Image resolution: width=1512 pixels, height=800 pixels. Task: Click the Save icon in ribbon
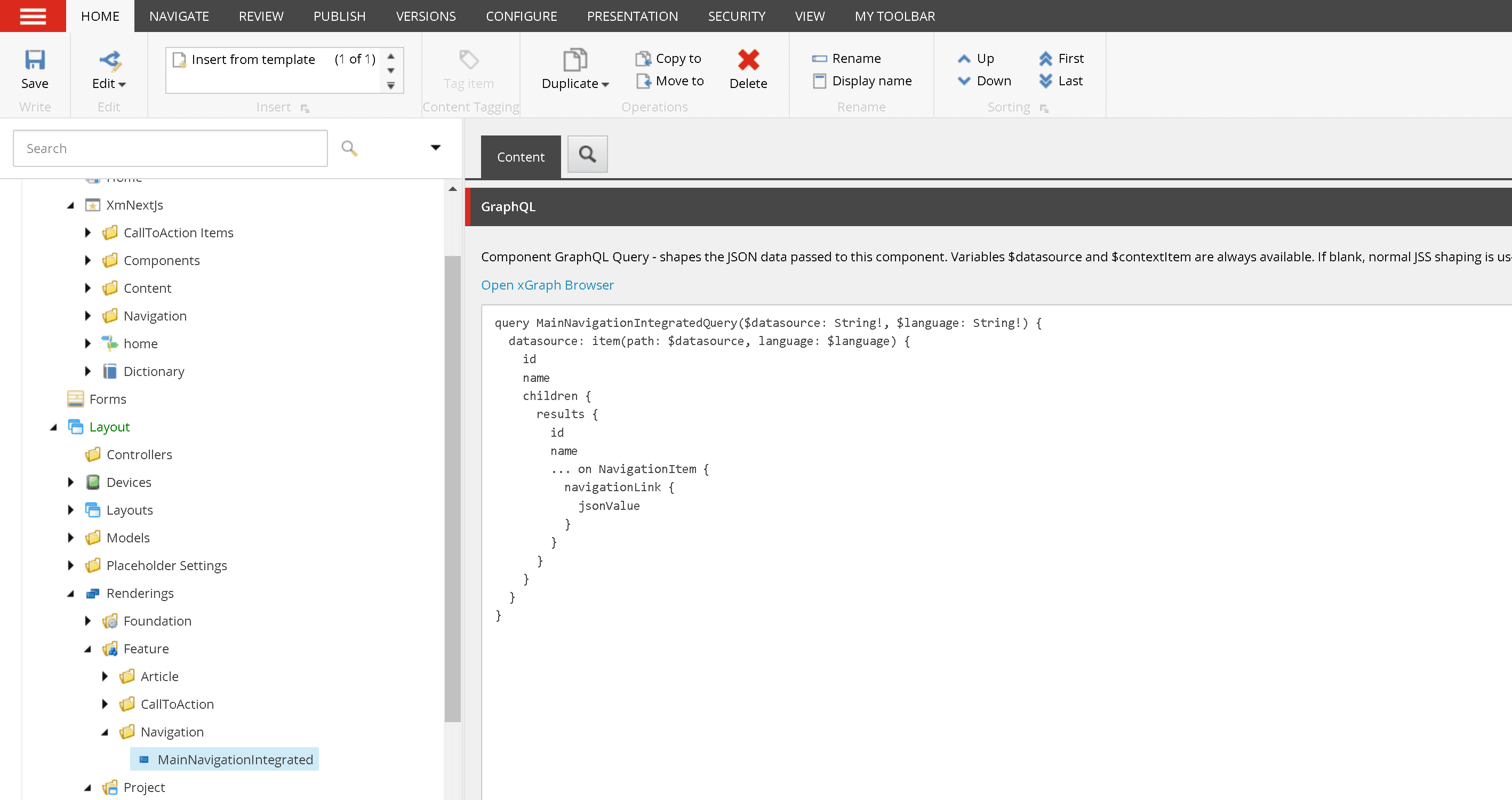coord(35,60)
